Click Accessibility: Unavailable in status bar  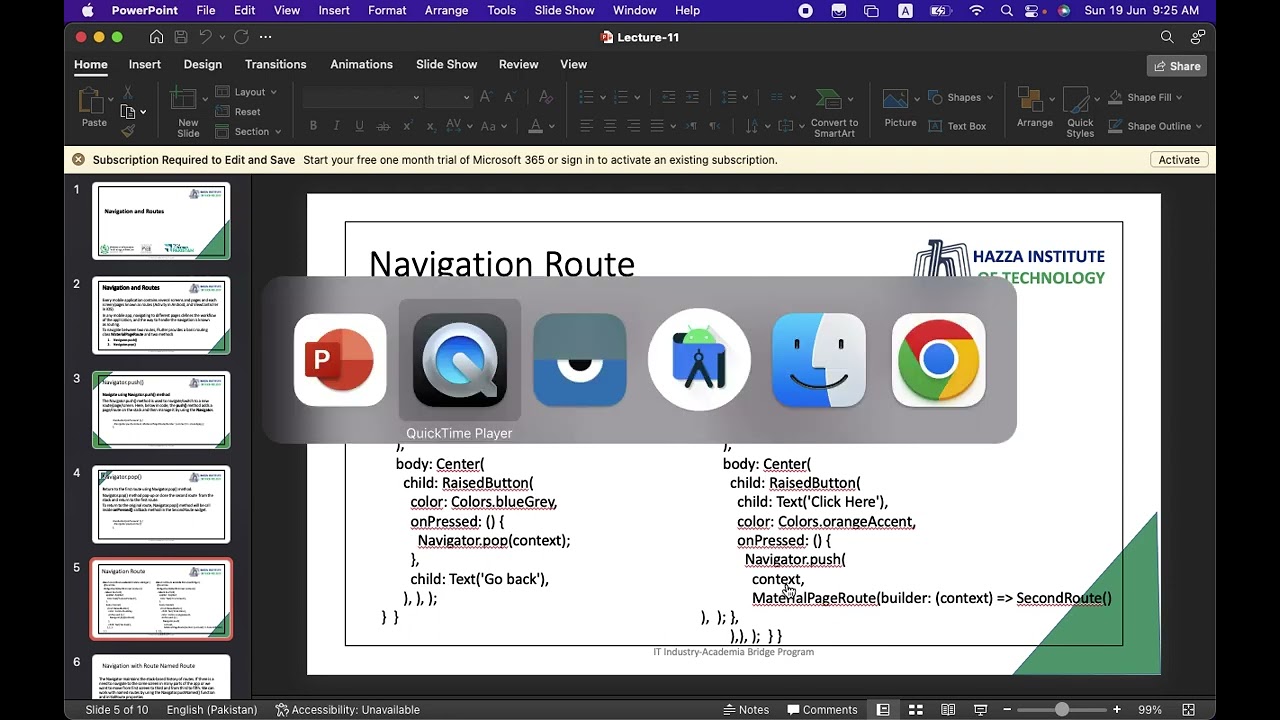coord(347,710)
